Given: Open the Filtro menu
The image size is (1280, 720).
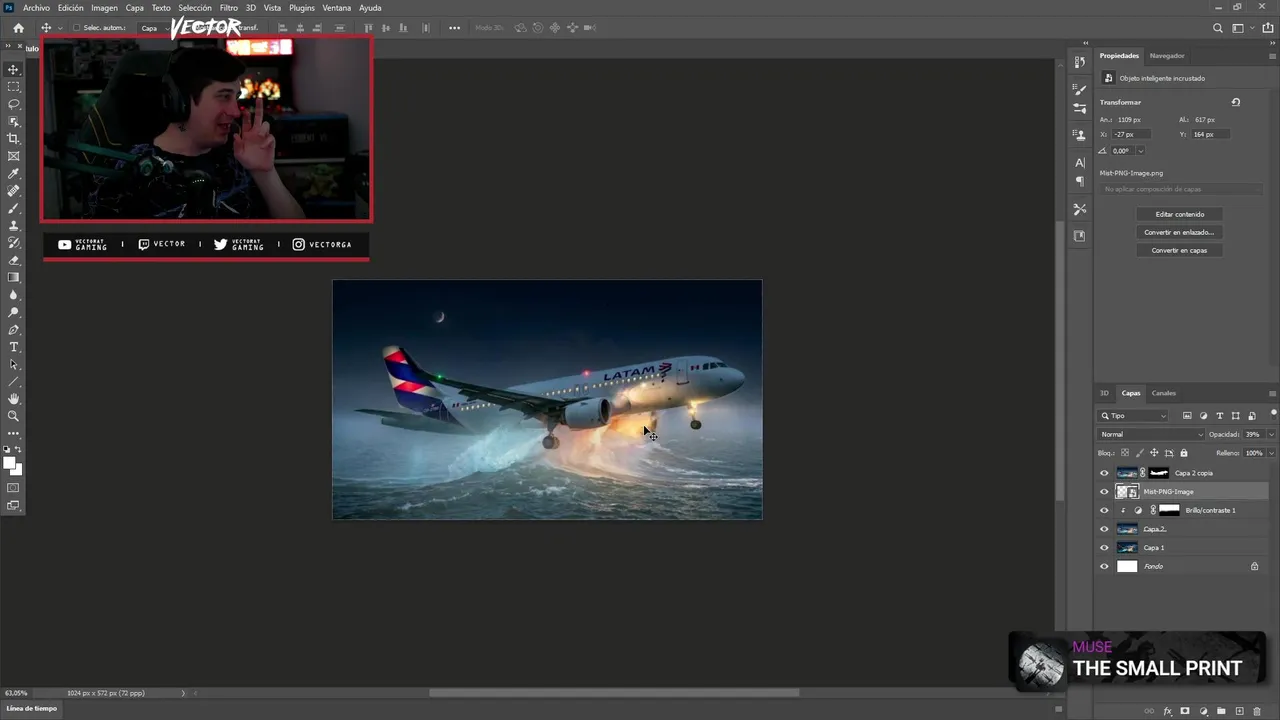Looking at the screenshot, I should pos(229,8).
